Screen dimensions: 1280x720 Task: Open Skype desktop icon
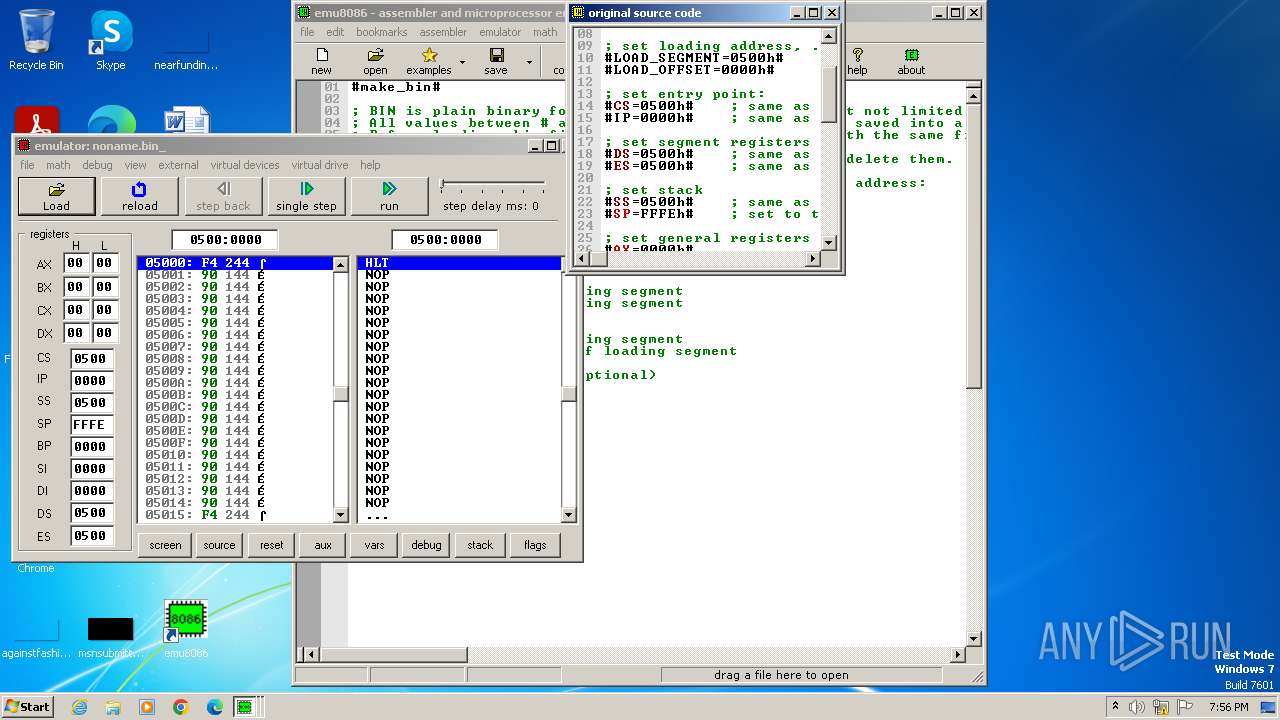[x=110, y=40]
